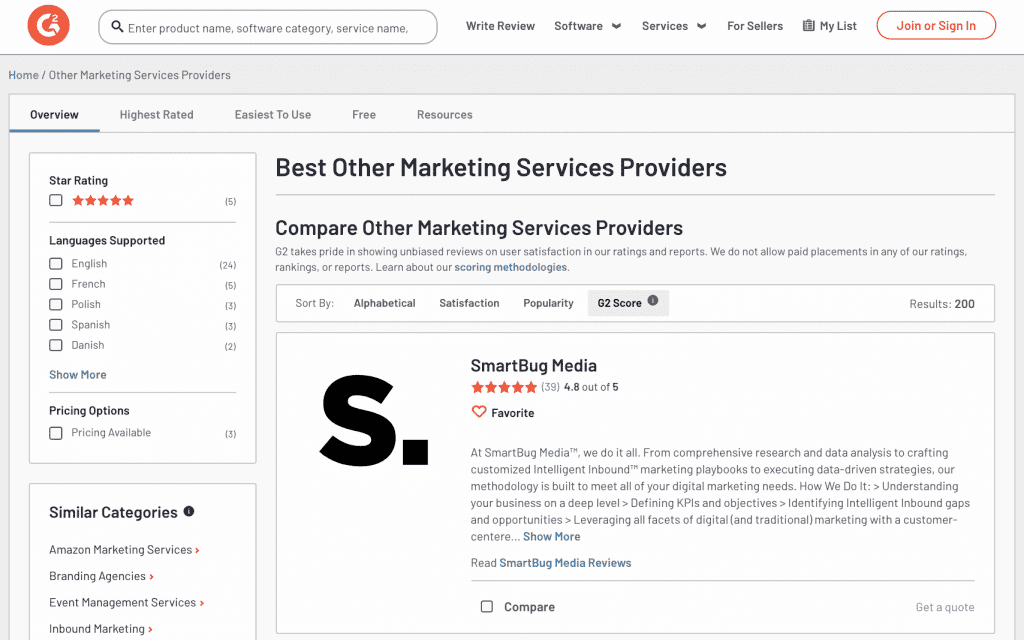Click the Join or Sign In button

tap(936, 25)
